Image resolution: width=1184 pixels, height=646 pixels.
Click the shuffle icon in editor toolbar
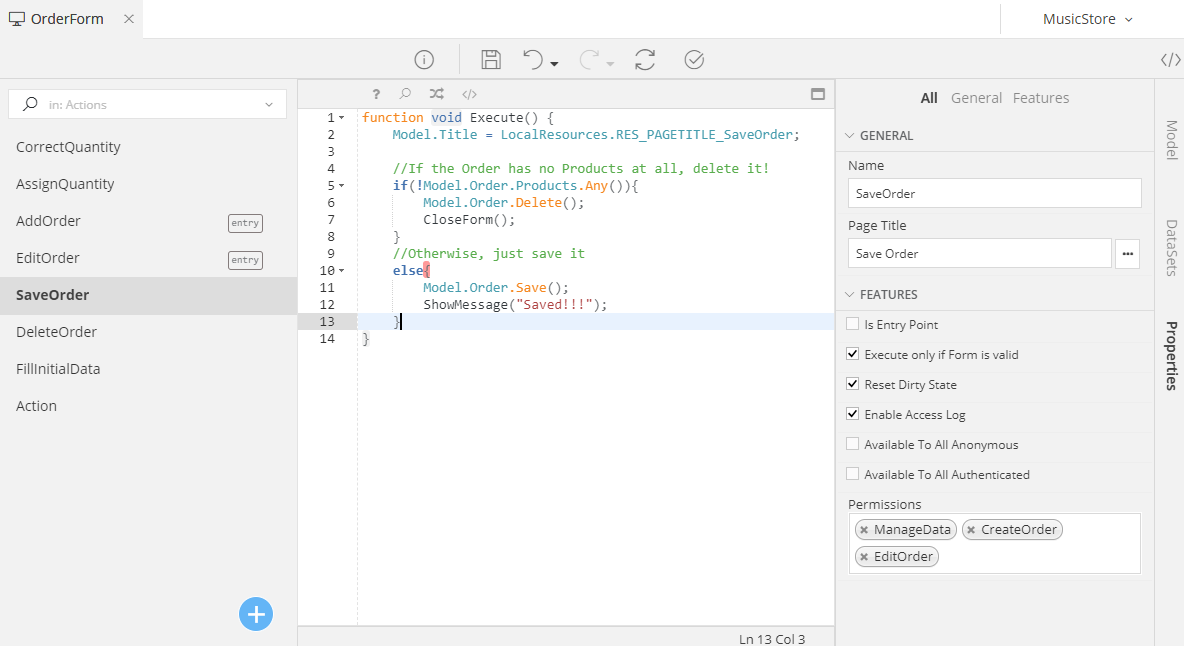pyautogui.click(x=436, y=94)
